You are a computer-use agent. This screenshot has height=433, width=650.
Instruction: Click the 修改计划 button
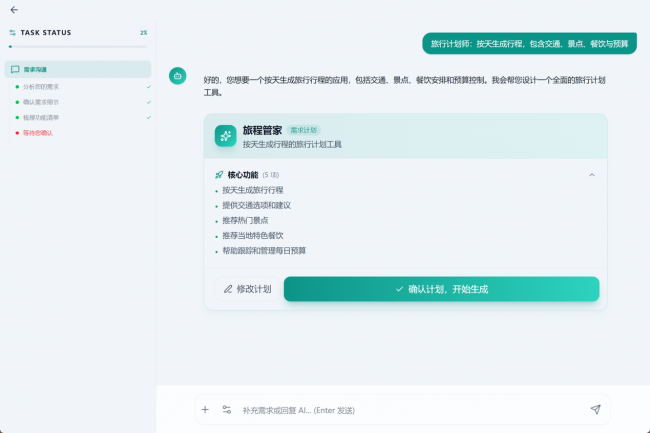(247, 289)
